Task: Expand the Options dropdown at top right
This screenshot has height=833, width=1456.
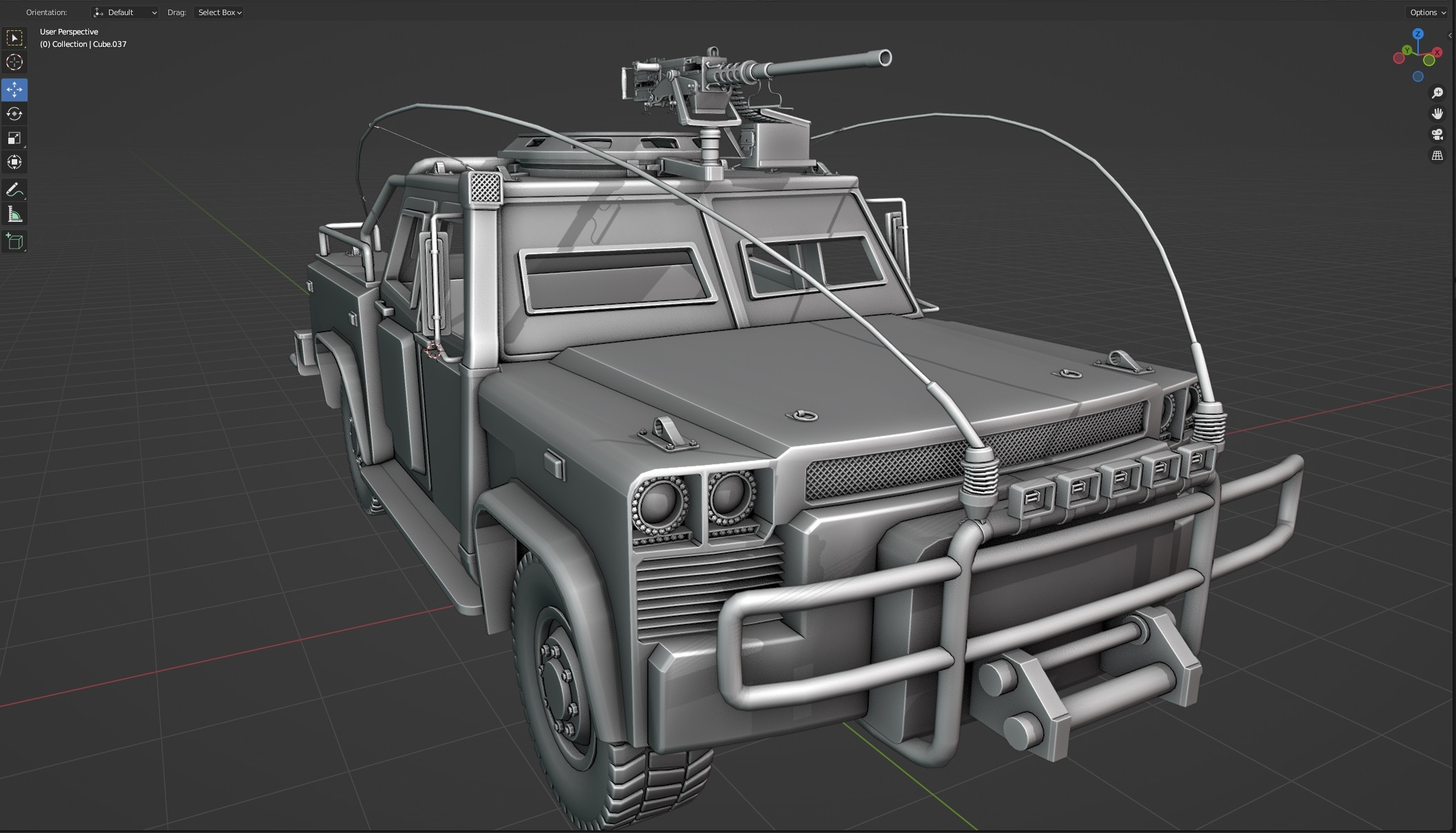Action: coord(1426,12)
